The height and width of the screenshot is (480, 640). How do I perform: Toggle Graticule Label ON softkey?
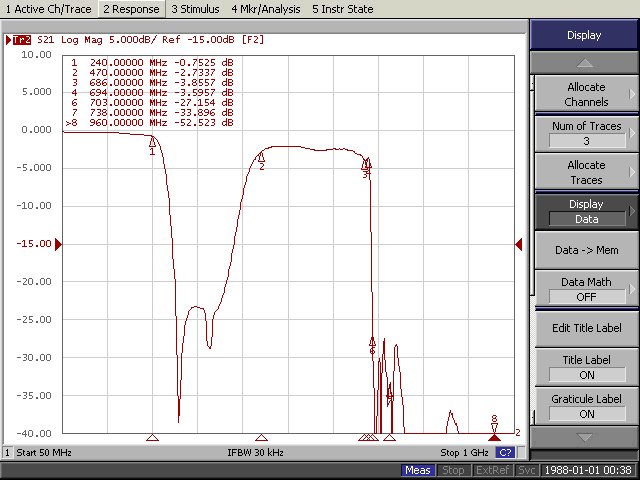tap(586, 405)
